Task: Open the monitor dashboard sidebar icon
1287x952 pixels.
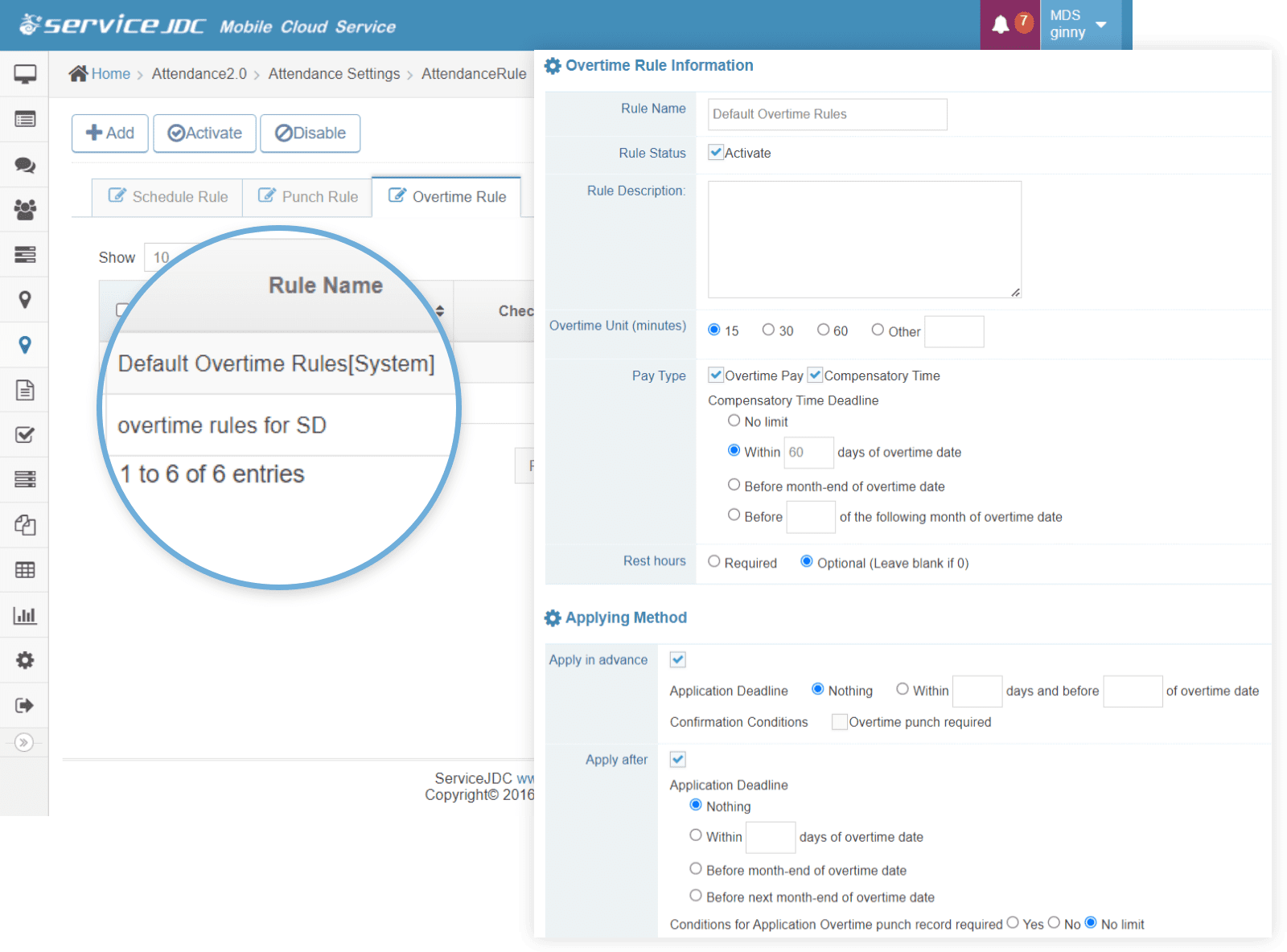Action: pos(25,74)
